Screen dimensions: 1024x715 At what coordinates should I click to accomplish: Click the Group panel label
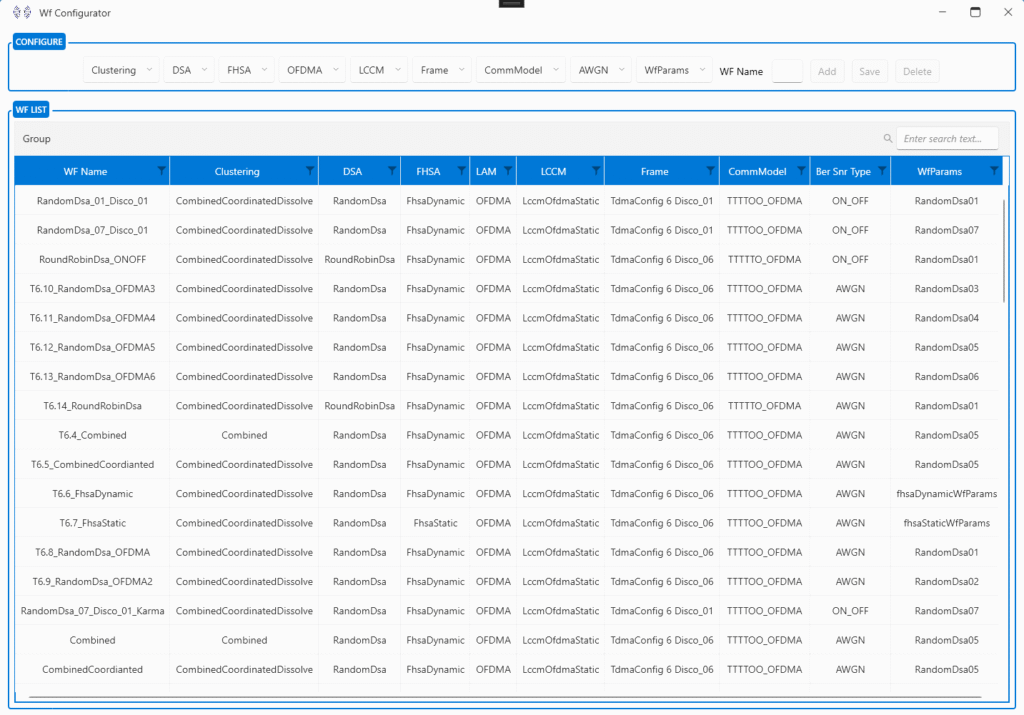coord(37,138)
